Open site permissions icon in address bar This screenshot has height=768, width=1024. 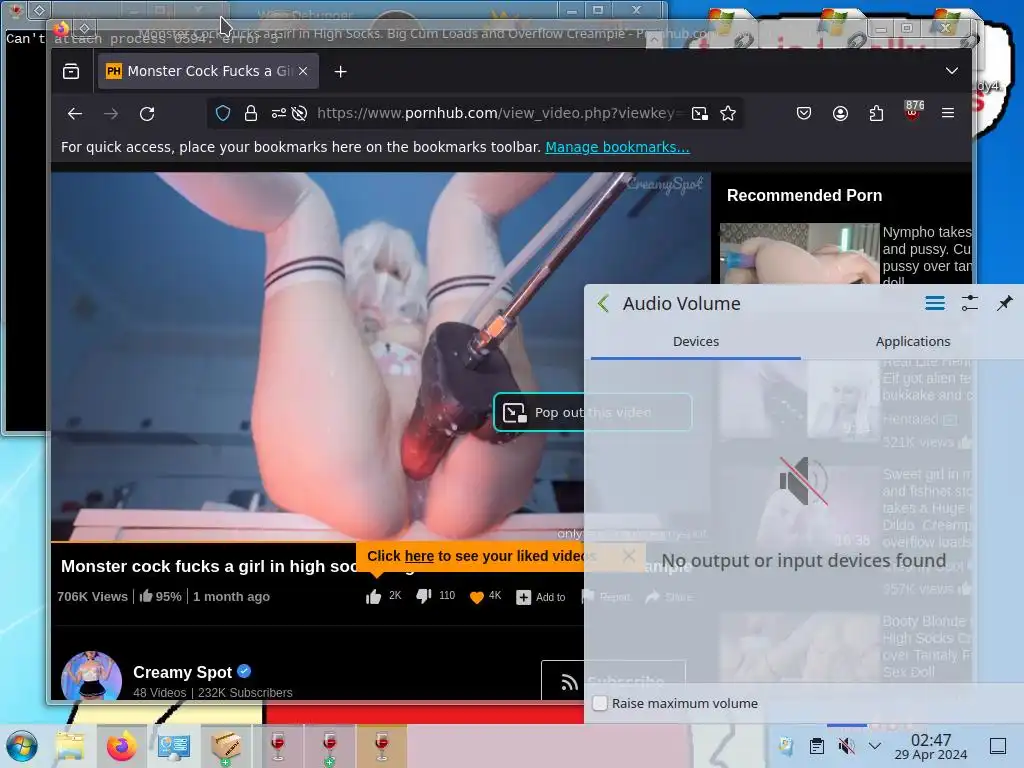279,114
